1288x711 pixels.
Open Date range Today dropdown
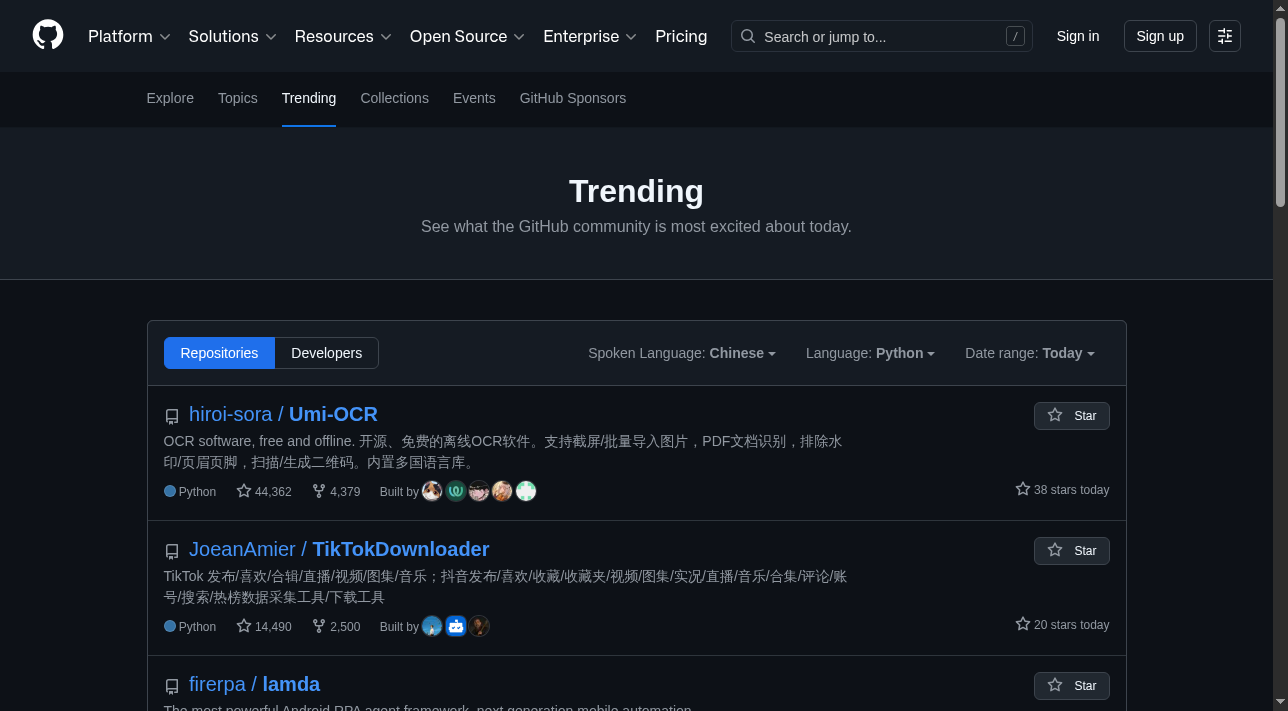(x=1029, y=353)
